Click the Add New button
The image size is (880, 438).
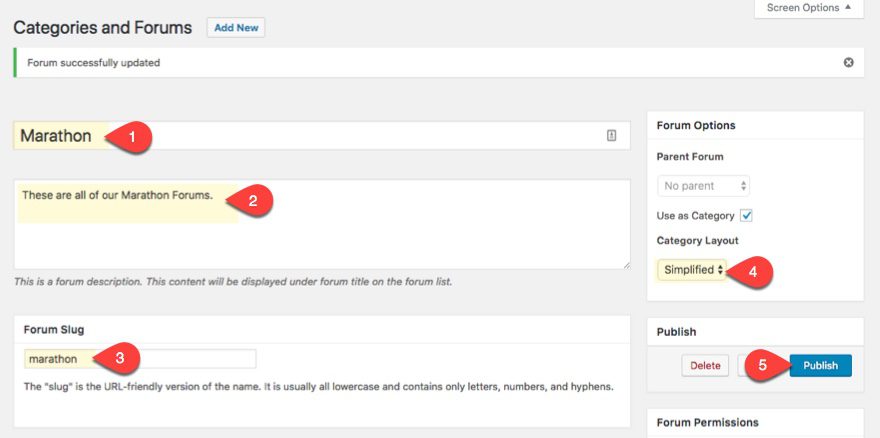click(236, 28)
